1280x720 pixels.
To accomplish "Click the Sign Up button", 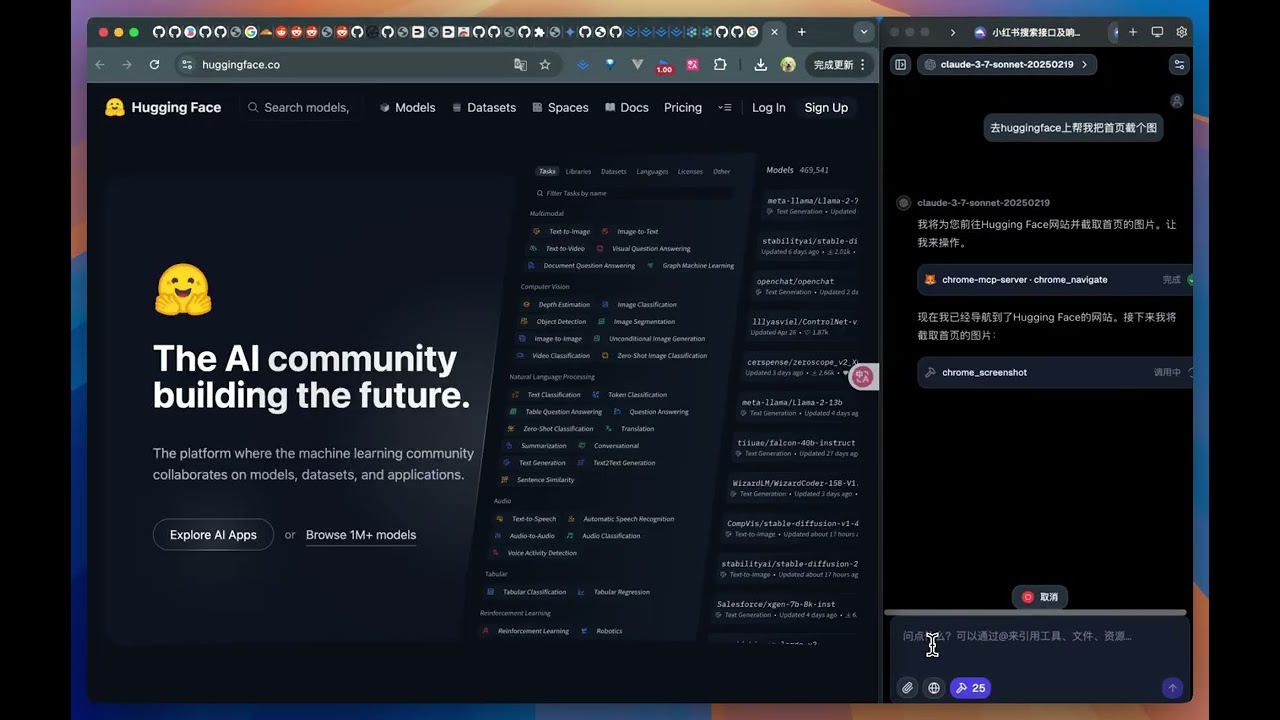I will (x=826, y=107).
